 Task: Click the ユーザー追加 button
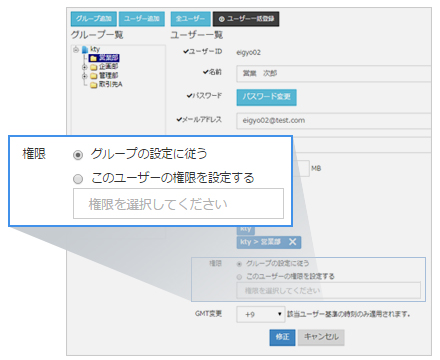pyautogui.click(x=142, y=19)
